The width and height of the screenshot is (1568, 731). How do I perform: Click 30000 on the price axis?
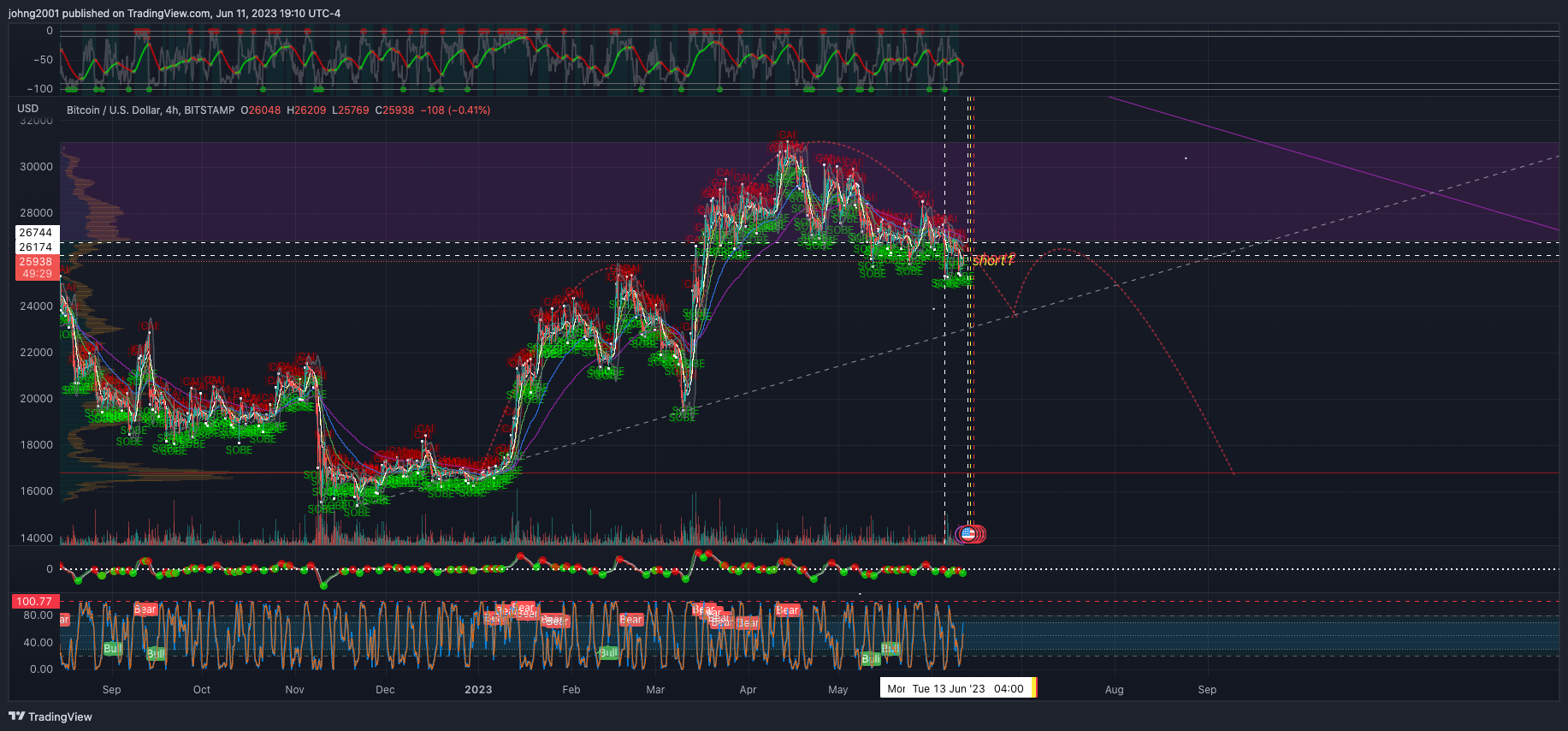click(36, 167)
